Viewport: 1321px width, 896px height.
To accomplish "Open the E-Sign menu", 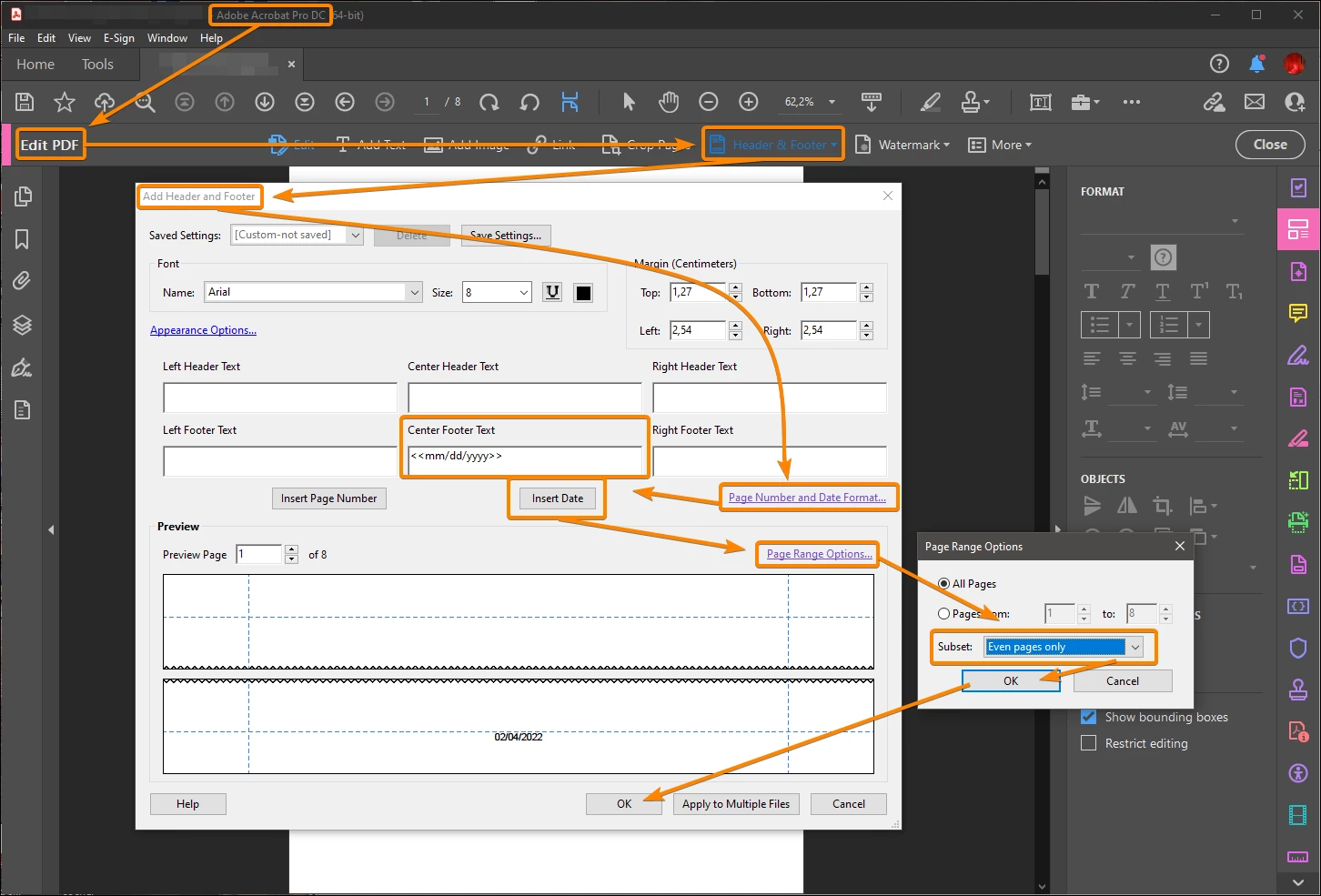I will (x=118, y=38).
